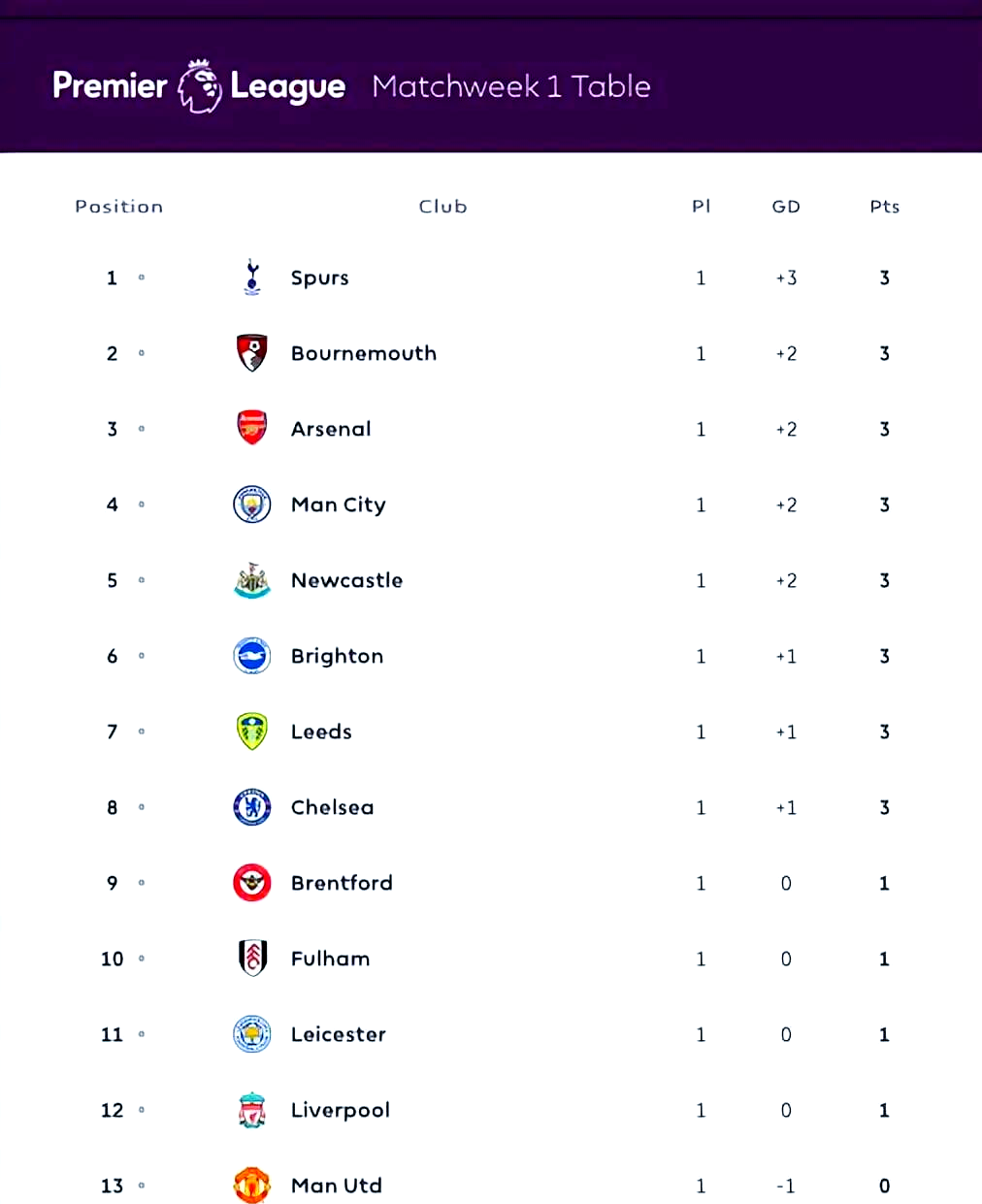Screen dimensions: 982x1204
Task: Click the Leicester club crest
Action: coord(252,1034)
